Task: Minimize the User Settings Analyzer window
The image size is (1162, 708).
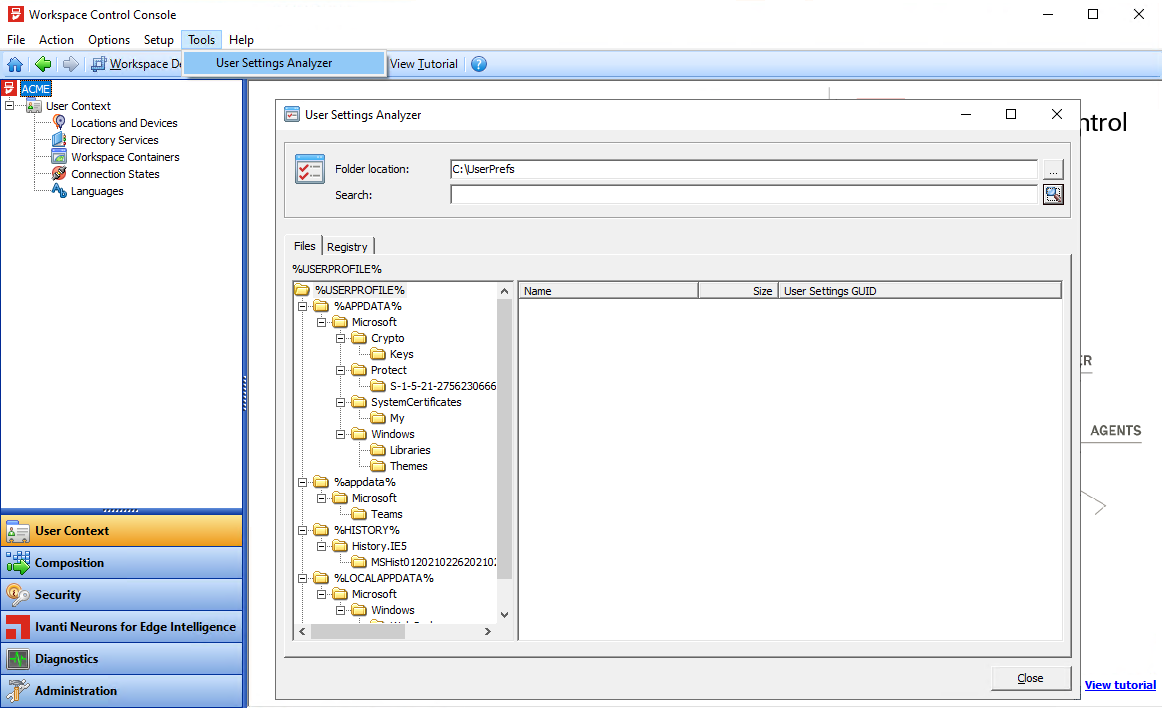Action: pyautogui.click(x=966, y=114)
